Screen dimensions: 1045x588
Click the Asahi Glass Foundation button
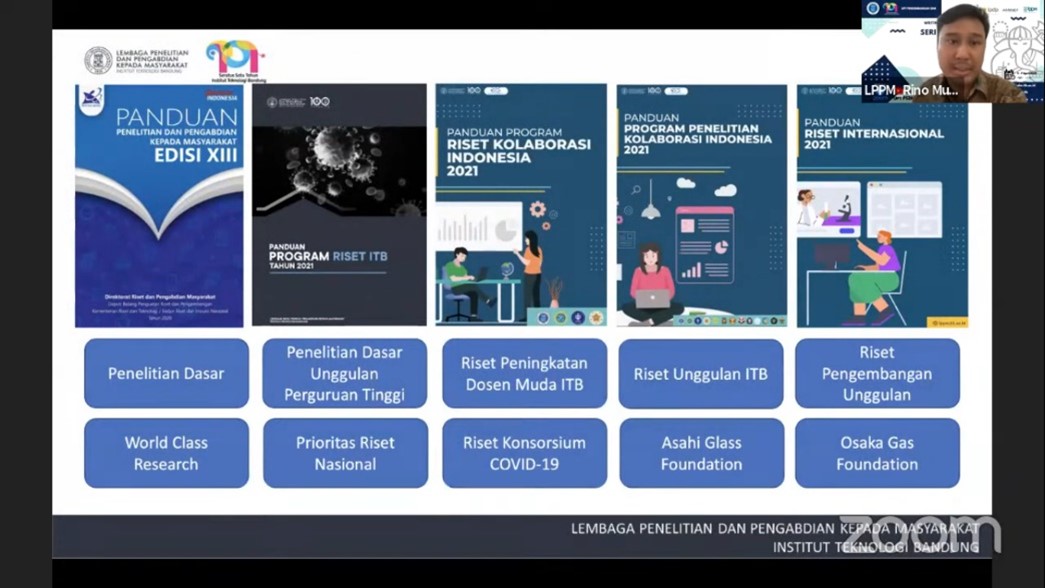(701, 454)
